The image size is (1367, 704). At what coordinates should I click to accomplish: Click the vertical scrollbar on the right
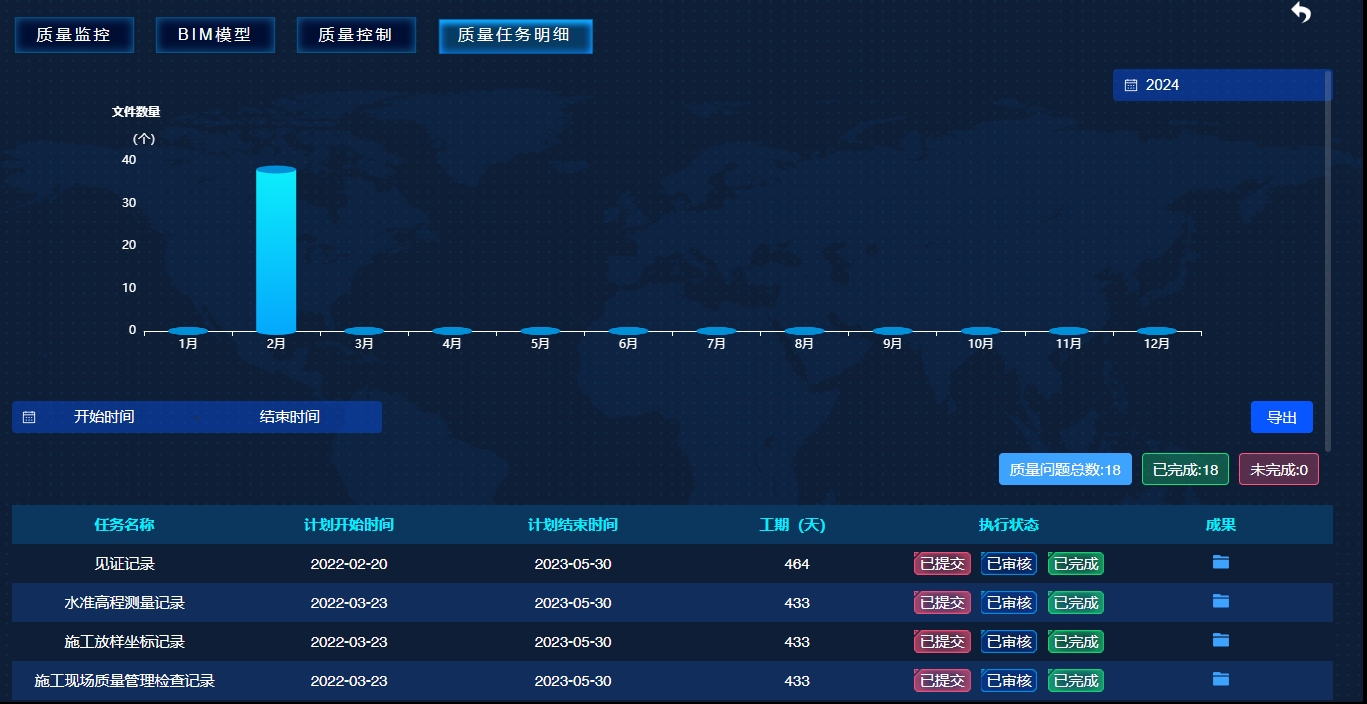[x=1328, y=260]
